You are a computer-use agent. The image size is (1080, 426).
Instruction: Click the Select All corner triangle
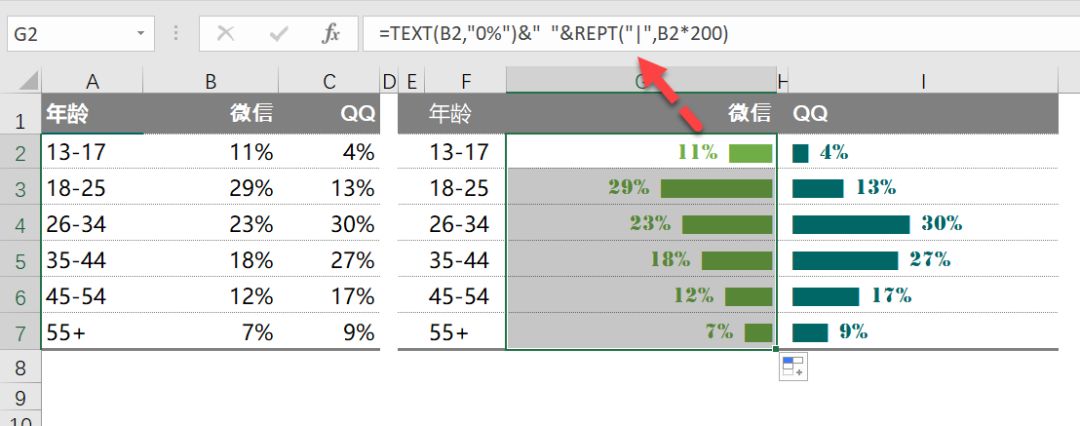[x=28, y=81]
